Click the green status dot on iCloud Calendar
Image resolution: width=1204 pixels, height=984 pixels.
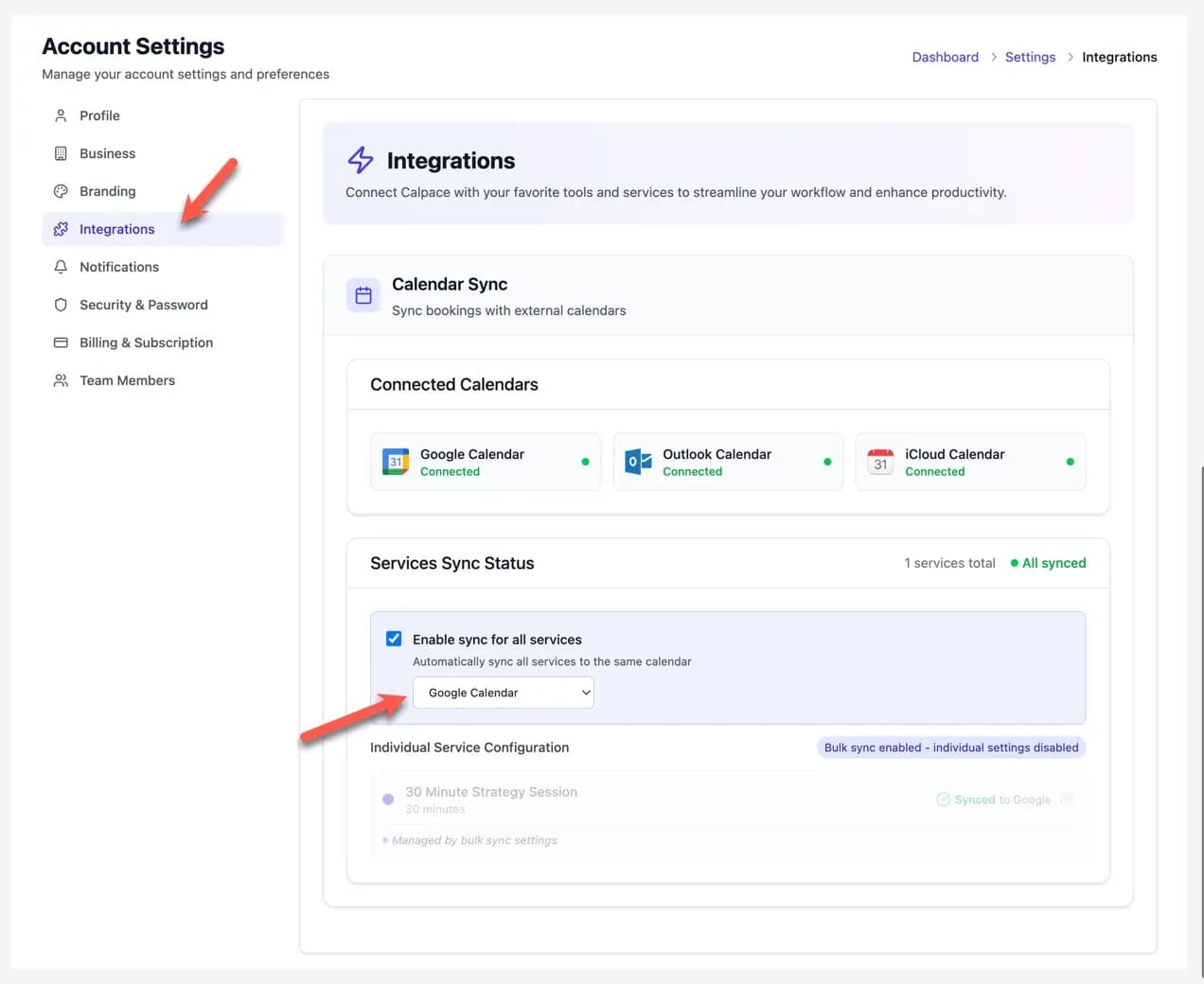[x=1070, y=462]
